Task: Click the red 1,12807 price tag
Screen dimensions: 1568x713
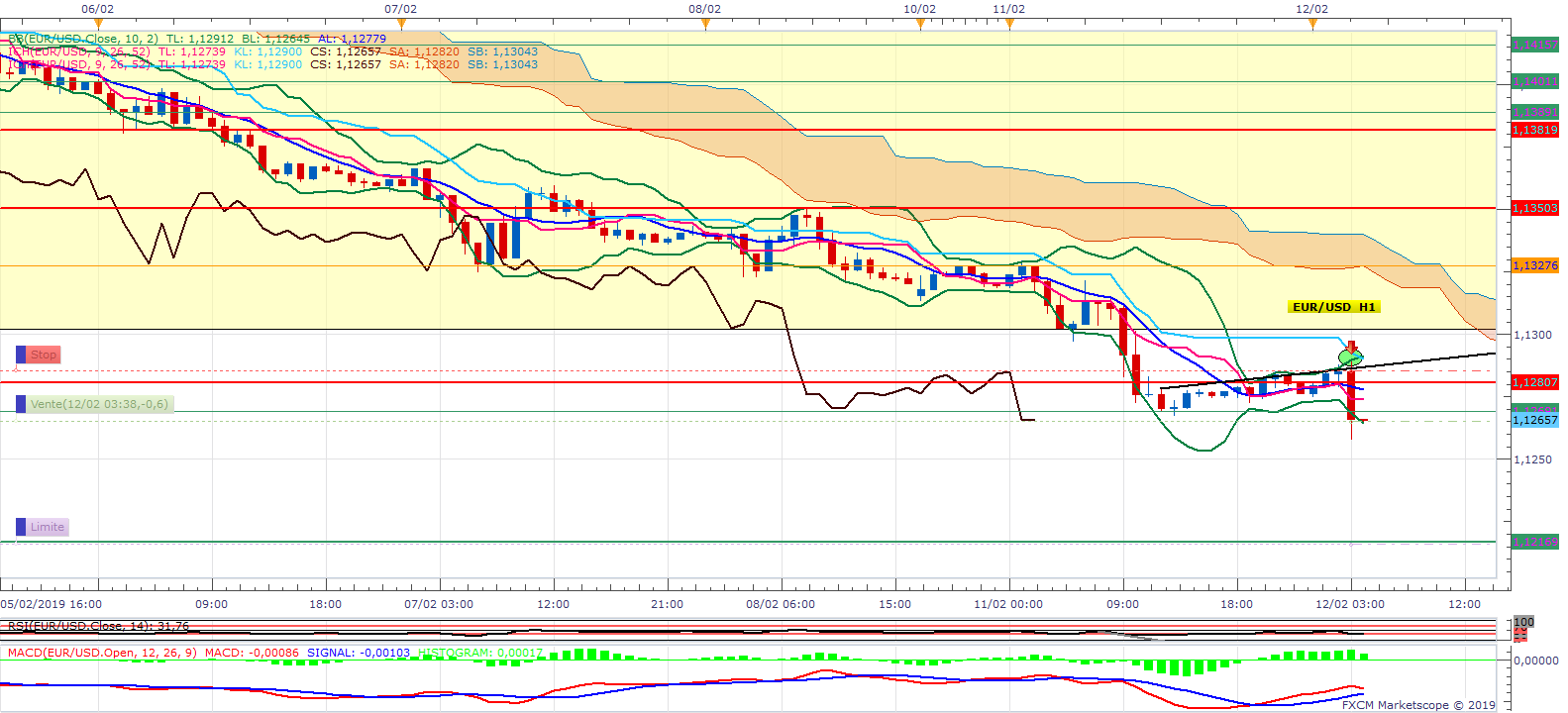Action: [1534, 382]
